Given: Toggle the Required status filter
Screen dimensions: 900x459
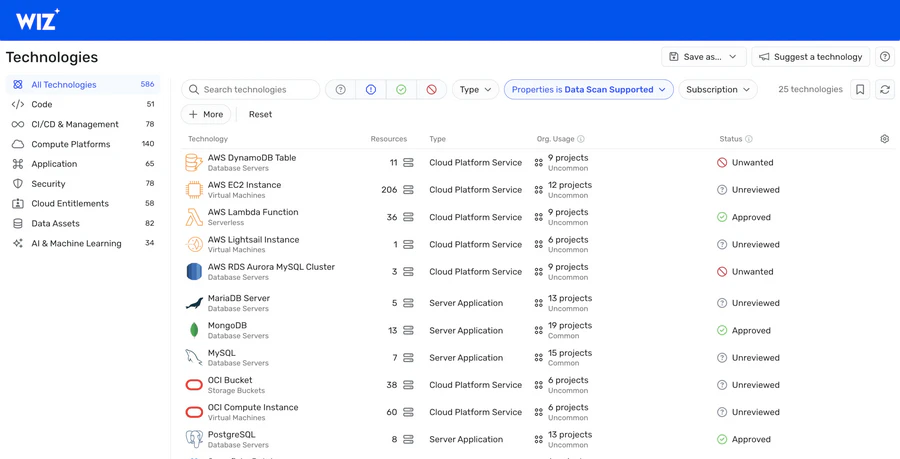Looking at the screenshot, I should (371, 90).
